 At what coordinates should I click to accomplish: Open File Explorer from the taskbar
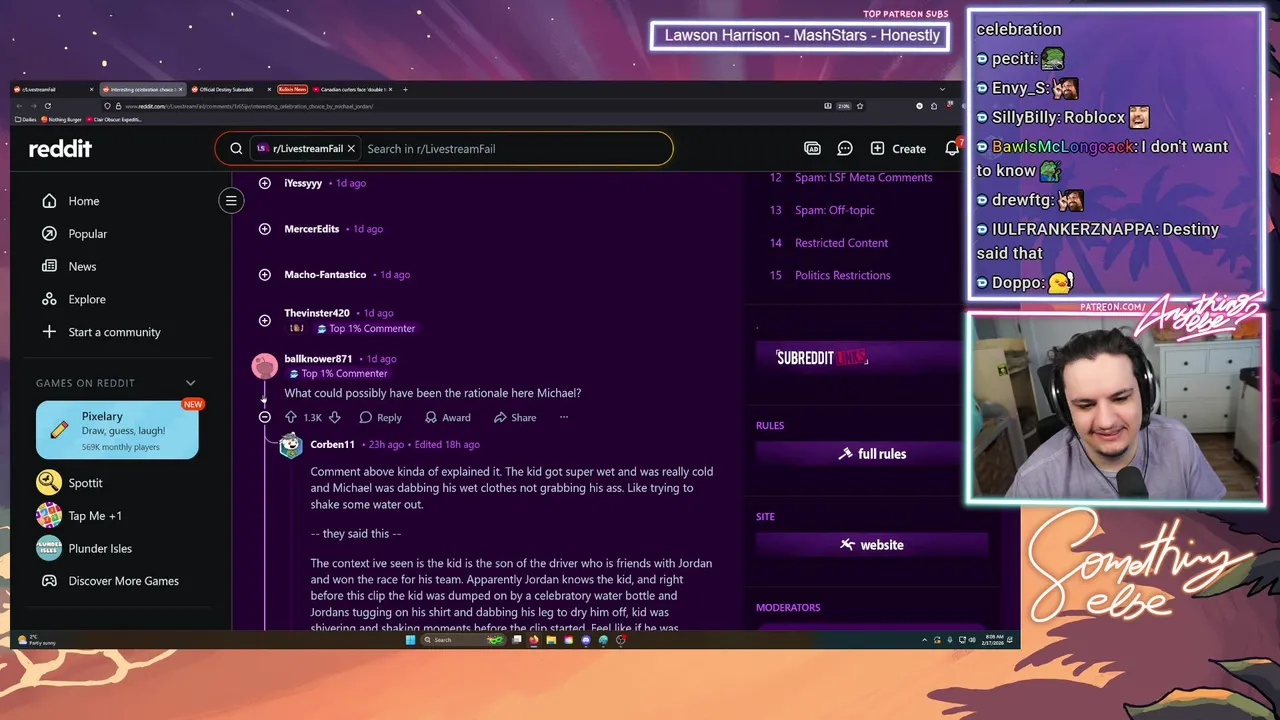pyautogui.click(x=551, y=640)
